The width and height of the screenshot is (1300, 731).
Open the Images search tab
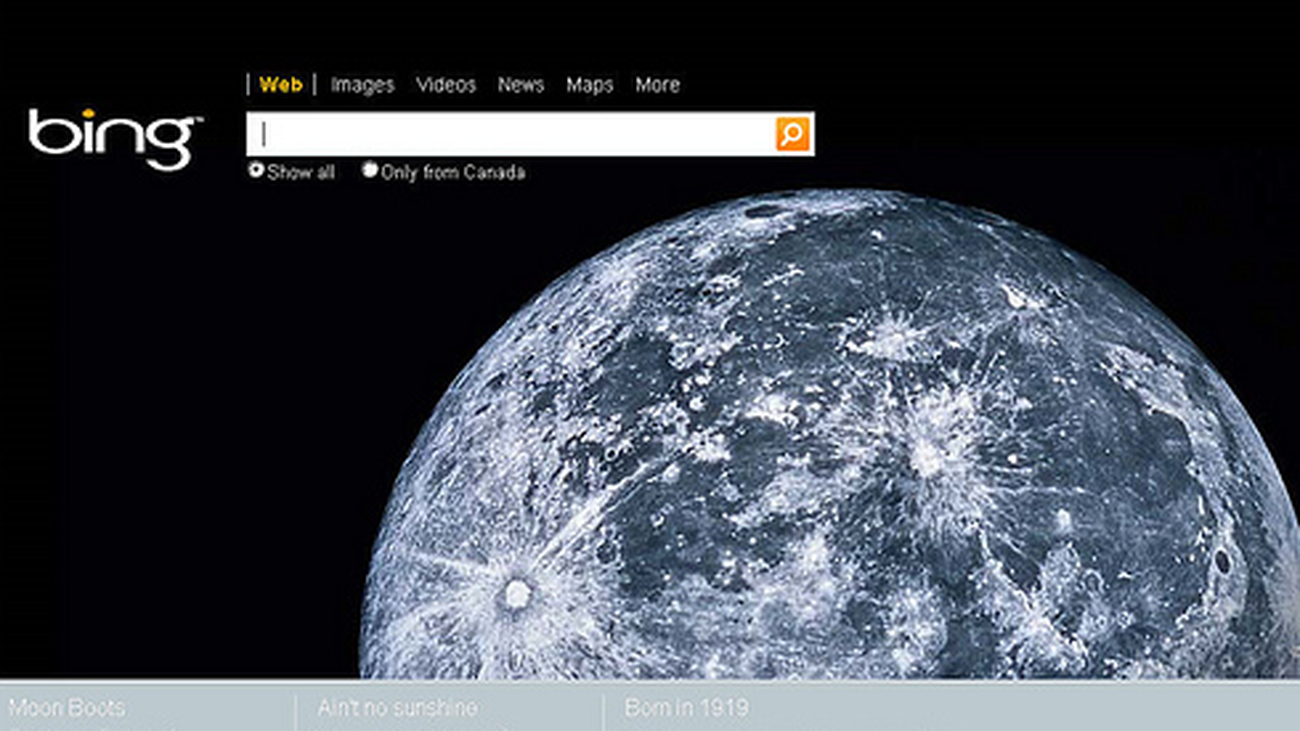point(362,85)
